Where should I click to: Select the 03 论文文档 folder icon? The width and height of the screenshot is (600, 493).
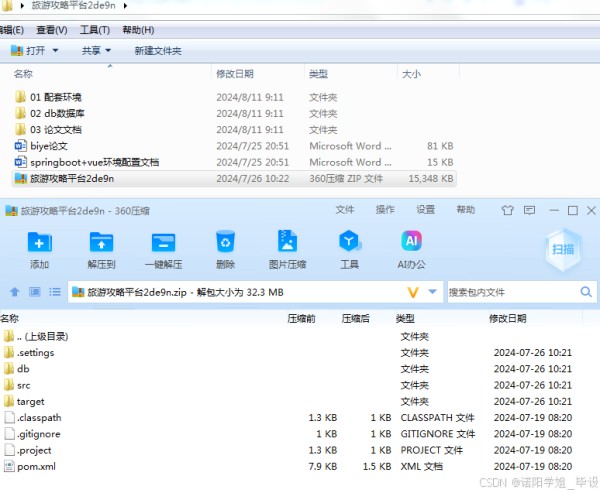pyautogui.click(x=20, y=129)
